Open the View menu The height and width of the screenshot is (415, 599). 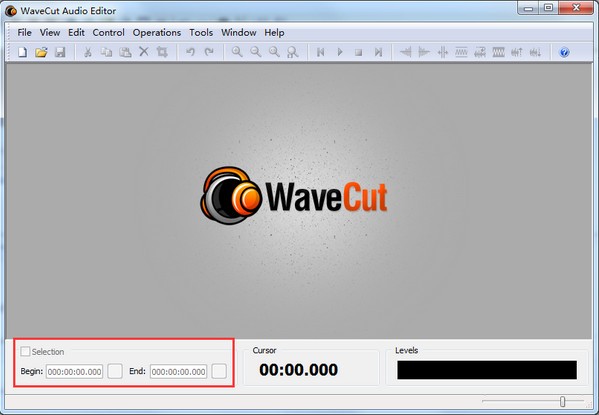tap(50, 33)
